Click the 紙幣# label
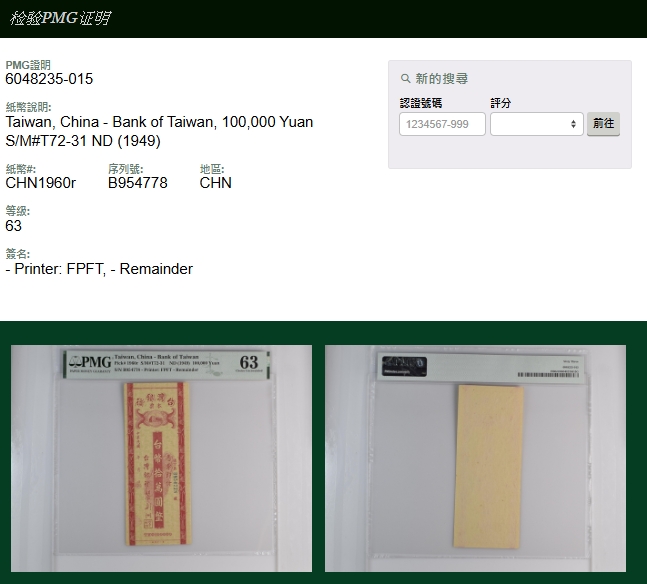The image size is (647, 584). tap(21, 169)
